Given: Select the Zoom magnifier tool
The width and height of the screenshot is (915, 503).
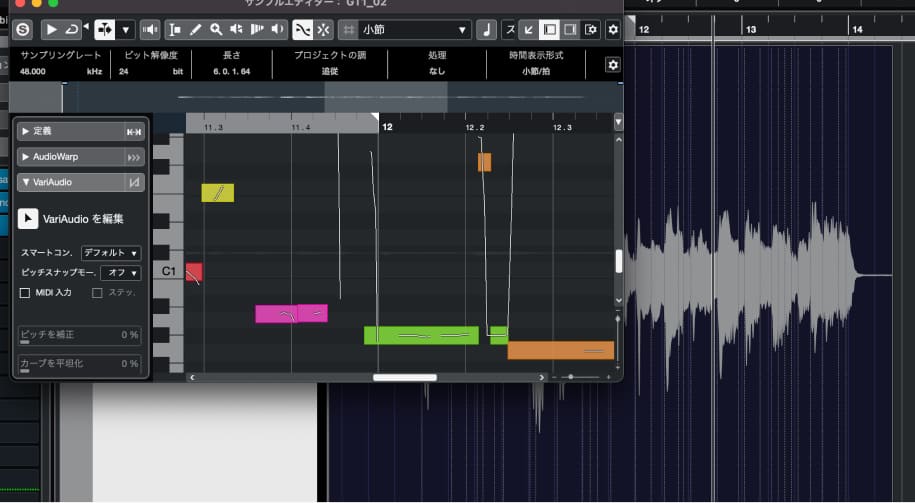Looking at the screenshot, I should click(x=216, y=30).
